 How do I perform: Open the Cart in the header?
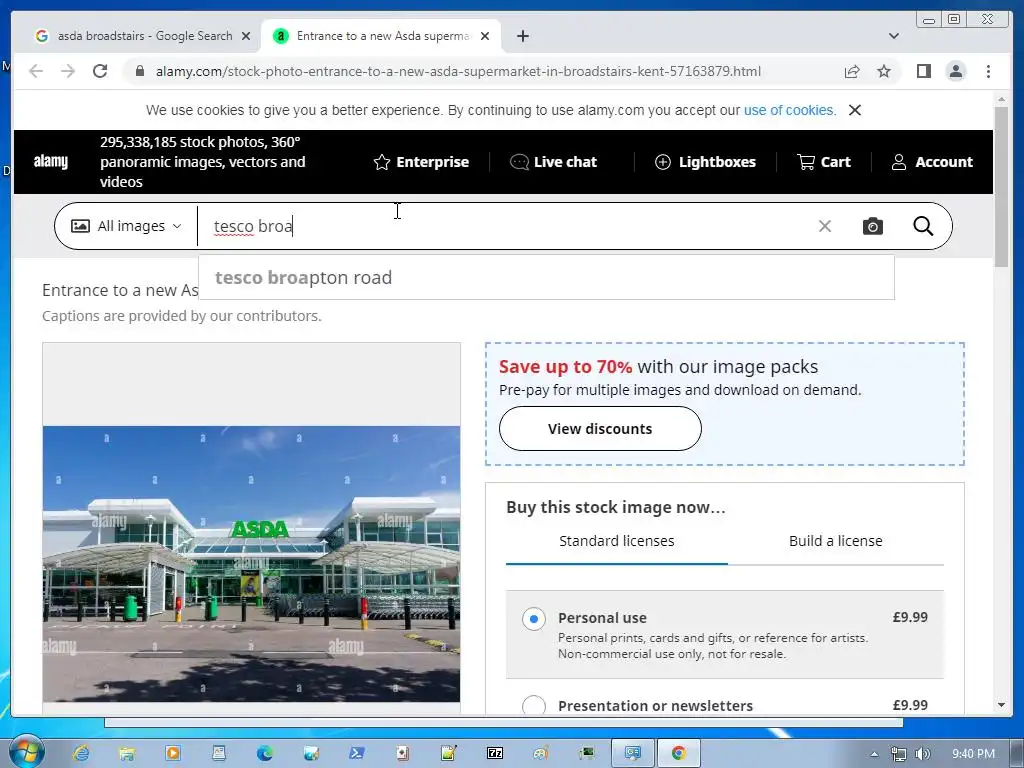coord(824,162)
